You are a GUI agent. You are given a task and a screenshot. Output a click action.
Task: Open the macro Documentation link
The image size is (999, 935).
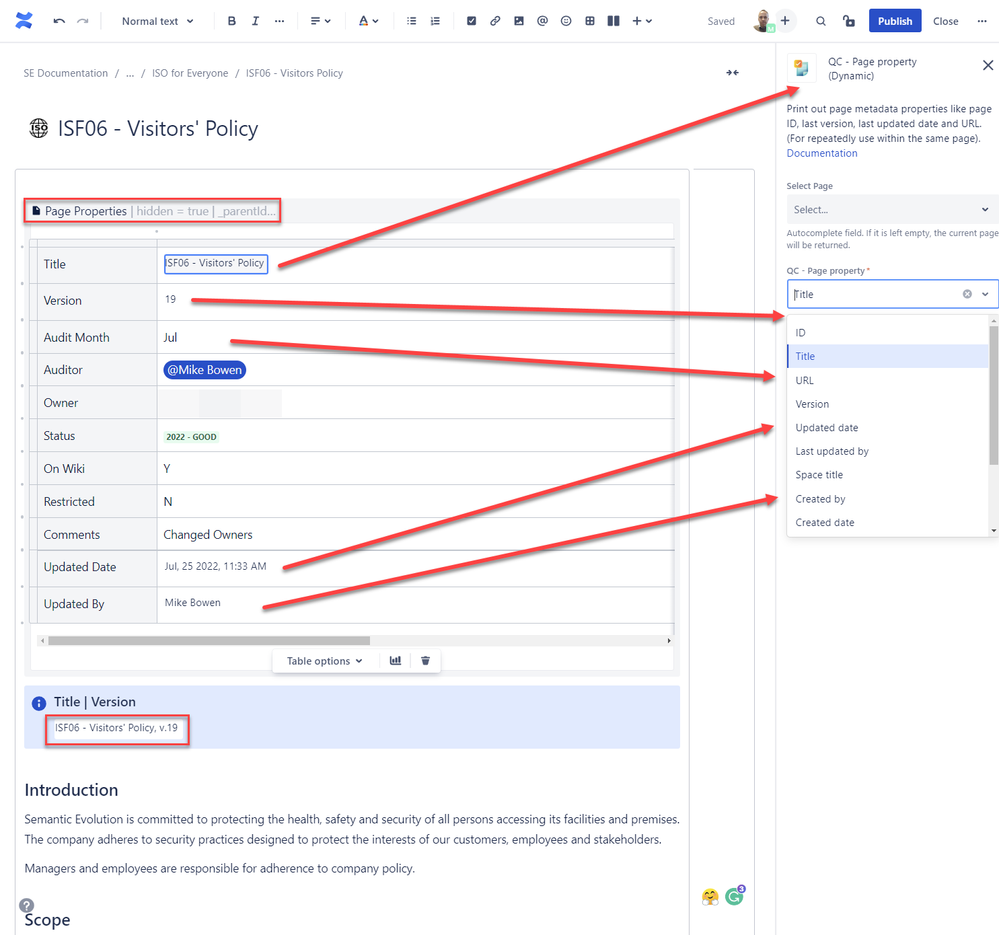point(822,153)
